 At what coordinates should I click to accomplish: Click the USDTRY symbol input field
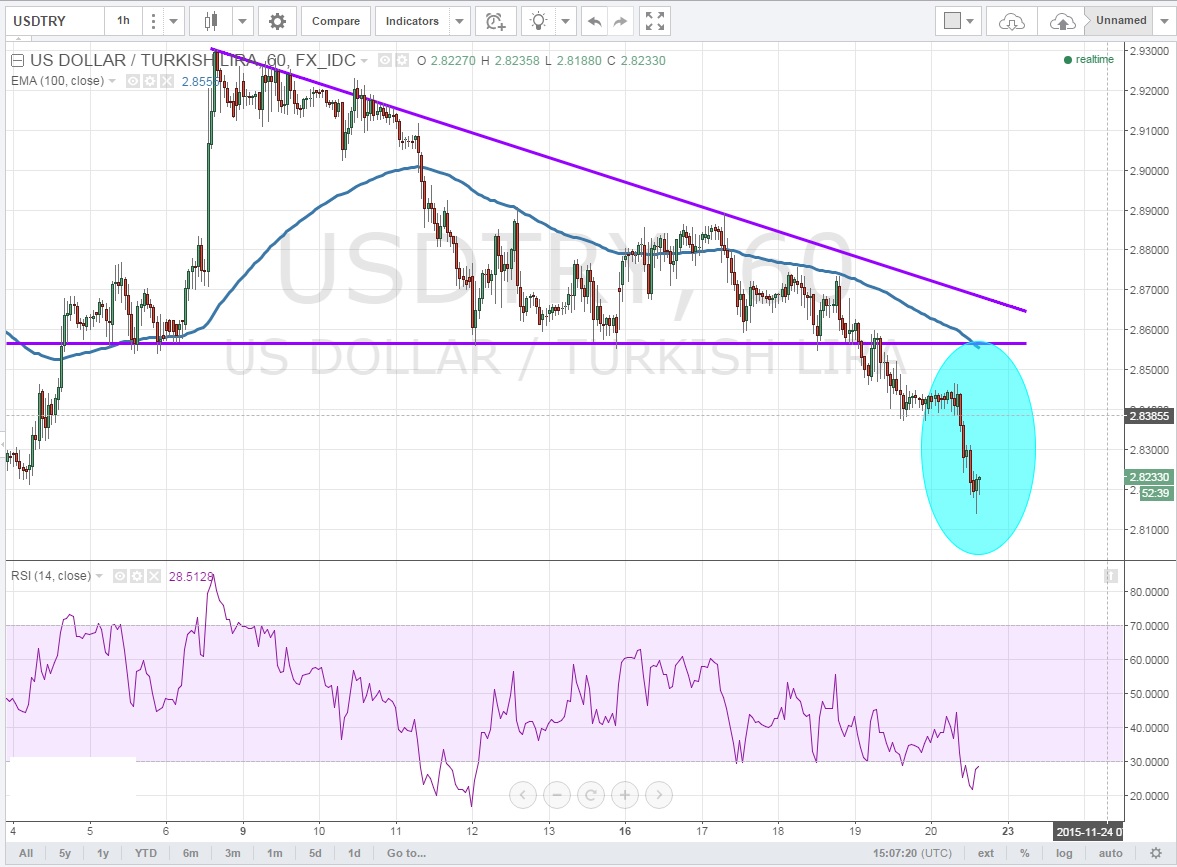54,20
